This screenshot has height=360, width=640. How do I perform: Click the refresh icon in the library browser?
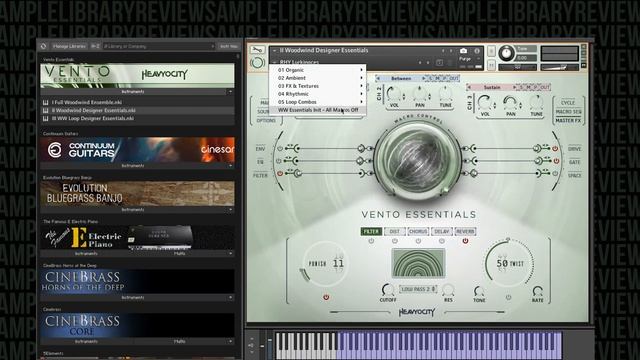tap(44, 46)
